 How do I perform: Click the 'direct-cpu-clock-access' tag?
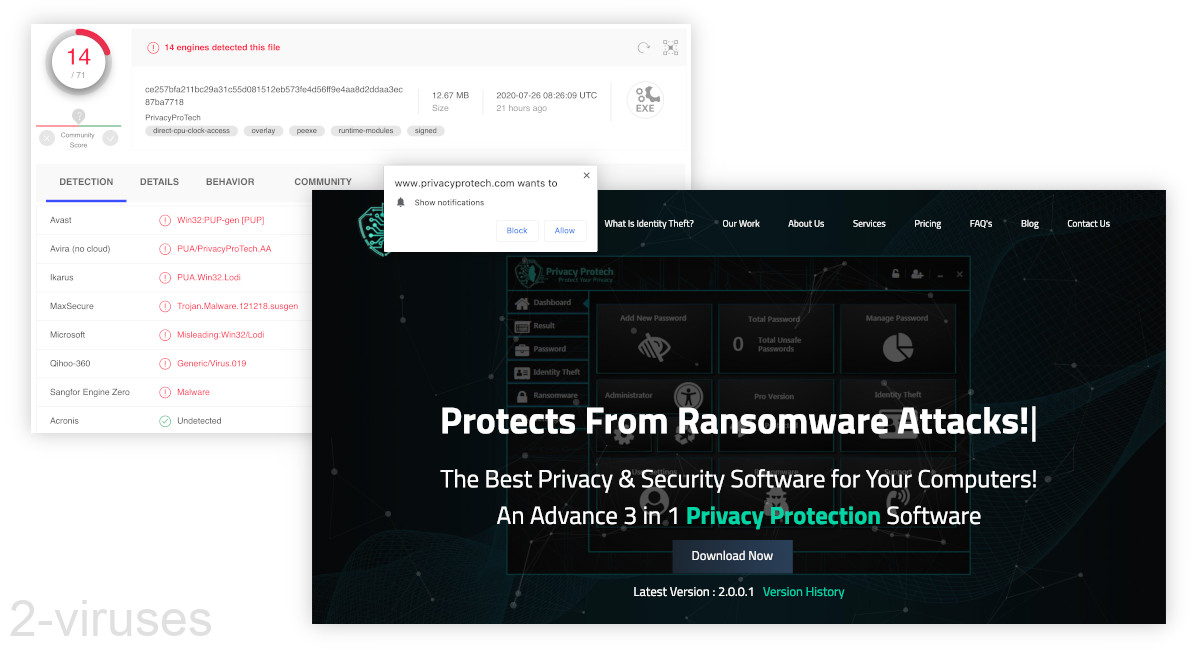coord(191,131)
